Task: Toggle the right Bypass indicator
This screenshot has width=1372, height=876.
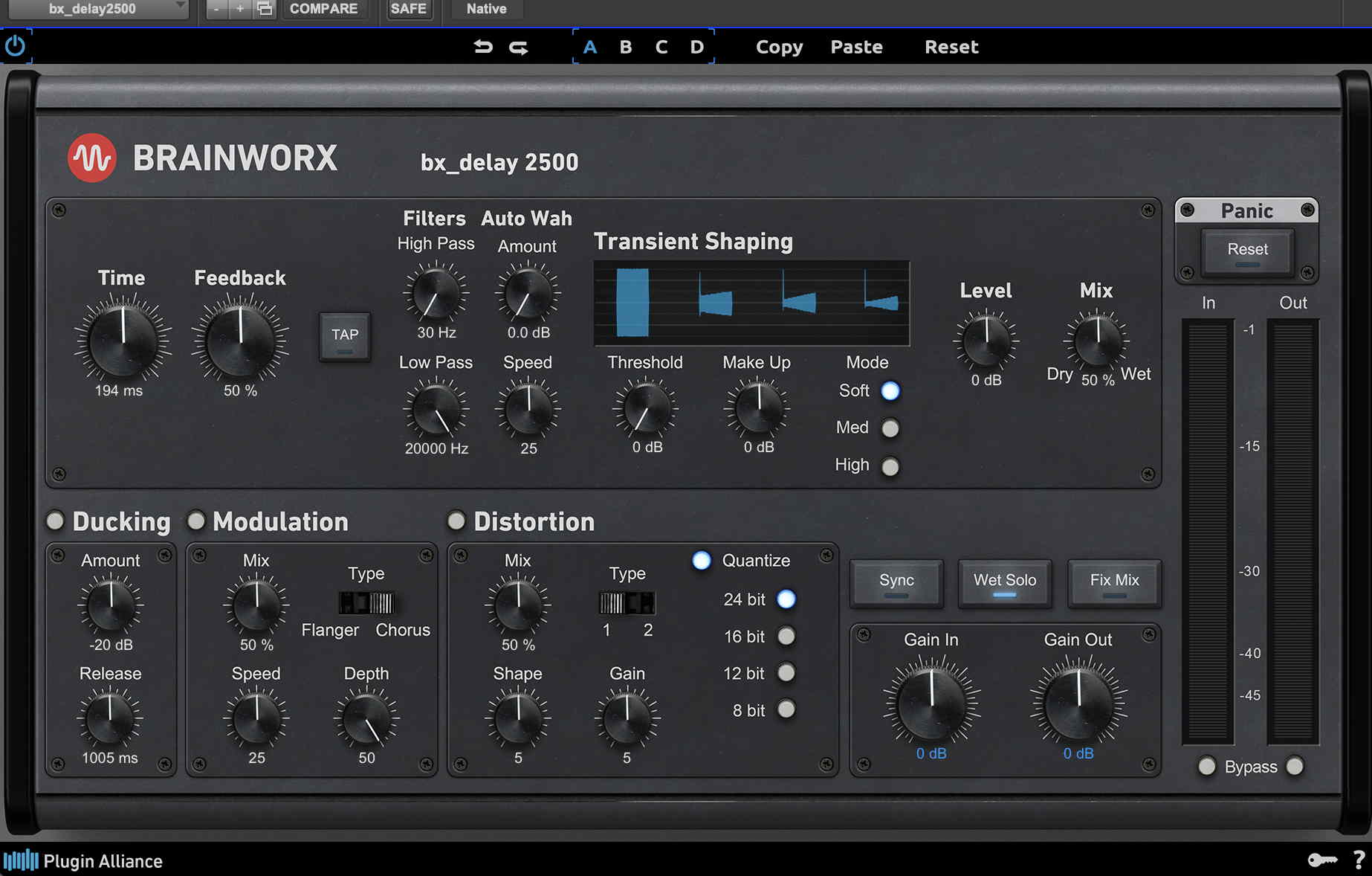Action: coord(1295,766)
